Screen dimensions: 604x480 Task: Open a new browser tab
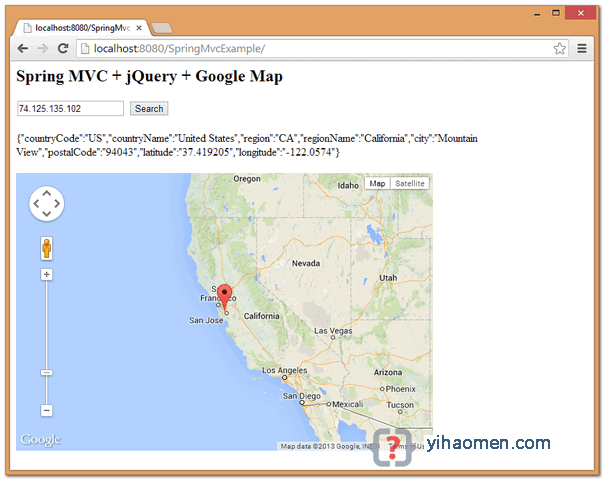162,28
